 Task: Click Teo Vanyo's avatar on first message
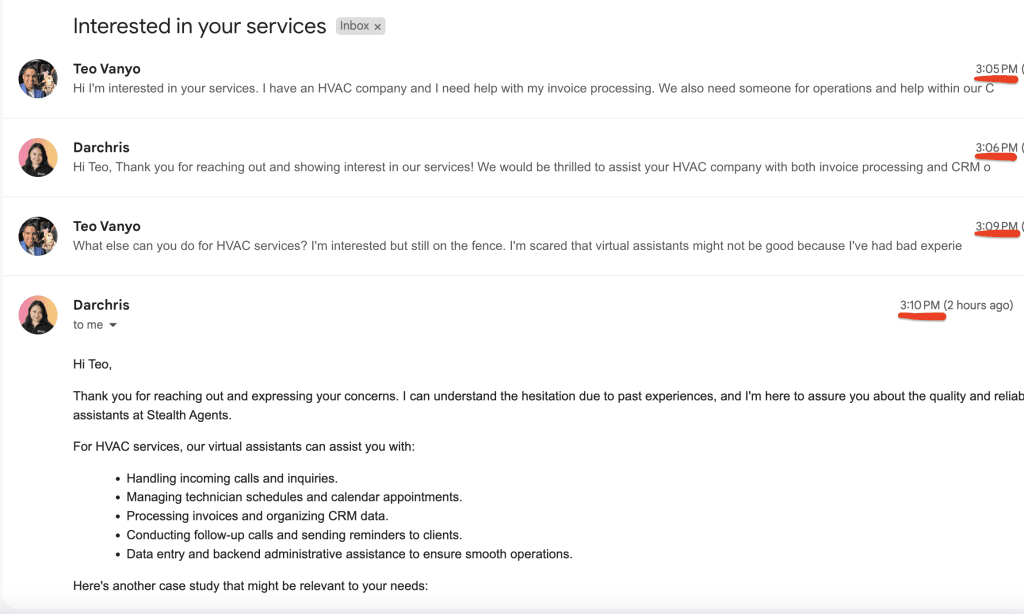tap(38, 78)
